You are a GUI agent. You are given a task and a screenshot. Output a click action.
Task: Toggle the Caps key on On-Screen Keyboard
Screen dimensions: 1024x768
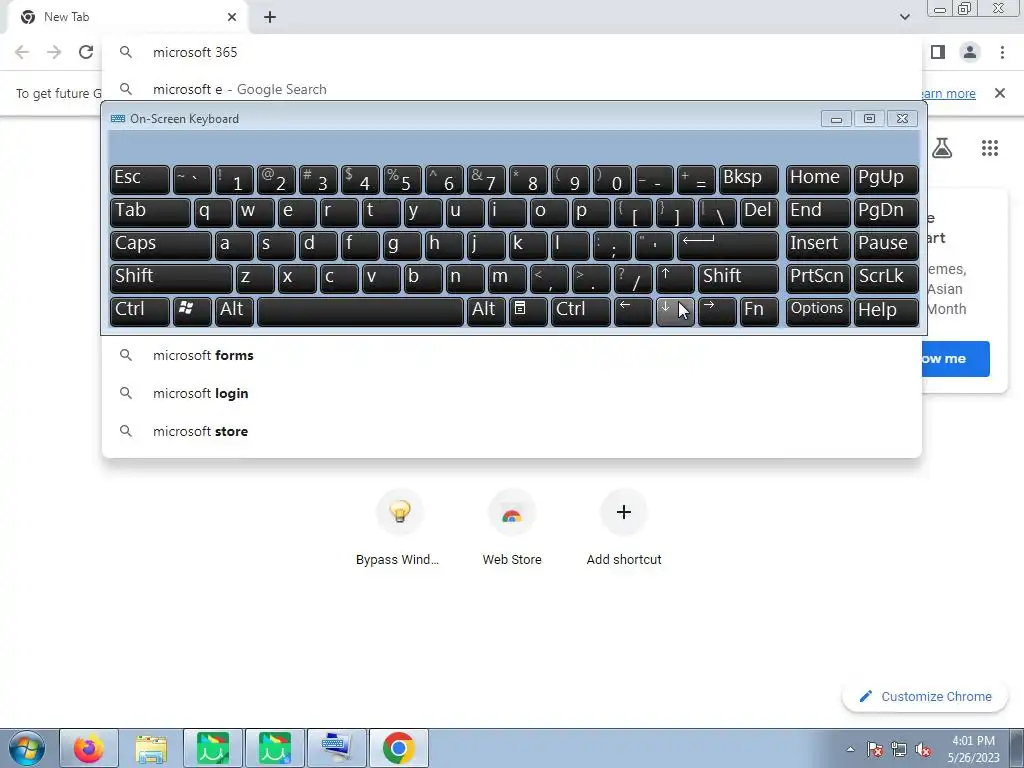coord(161,246)
